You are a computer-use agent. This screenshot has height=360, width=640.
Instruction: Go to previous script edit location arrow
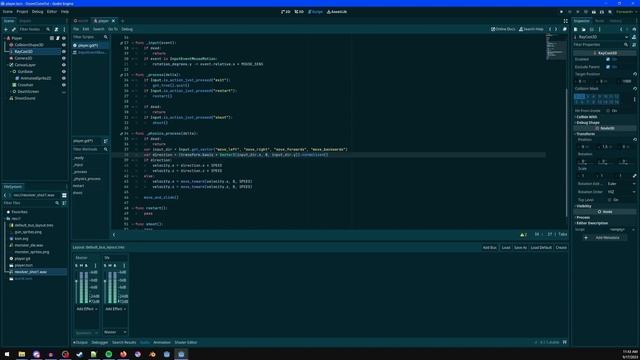click(550, 29)
